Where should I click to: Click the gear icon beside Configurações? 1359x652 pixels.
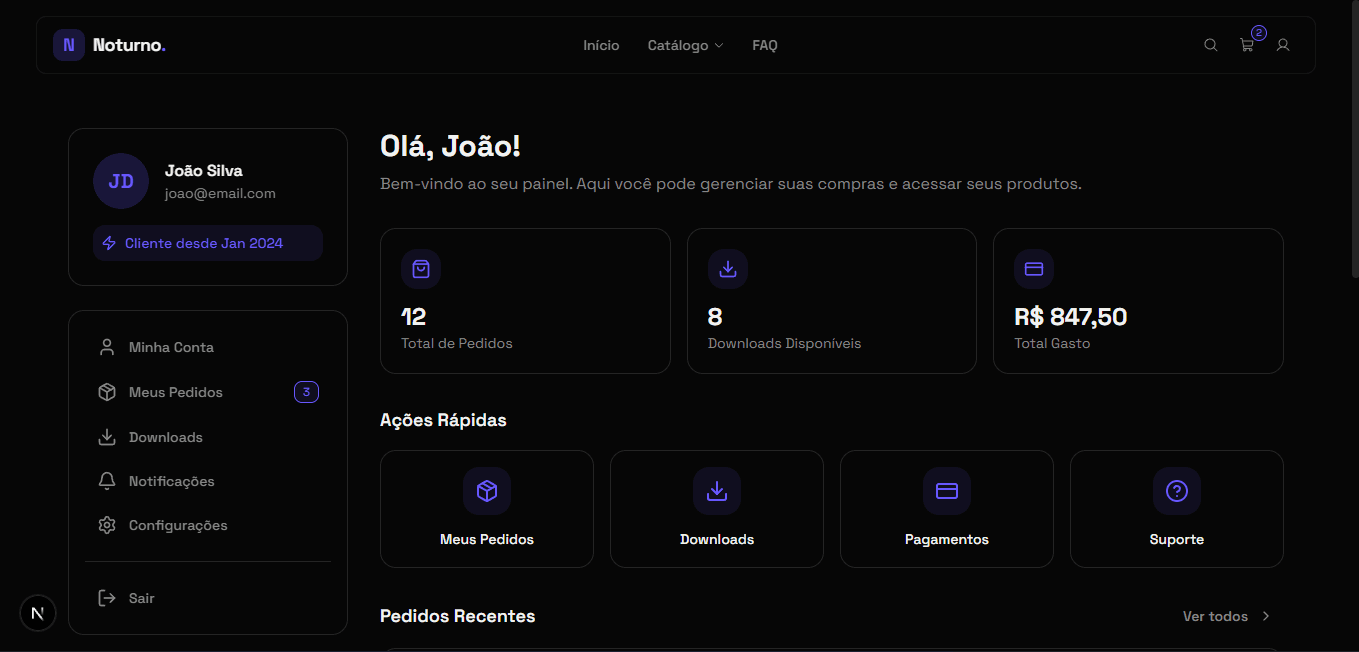tap(107, 525)
